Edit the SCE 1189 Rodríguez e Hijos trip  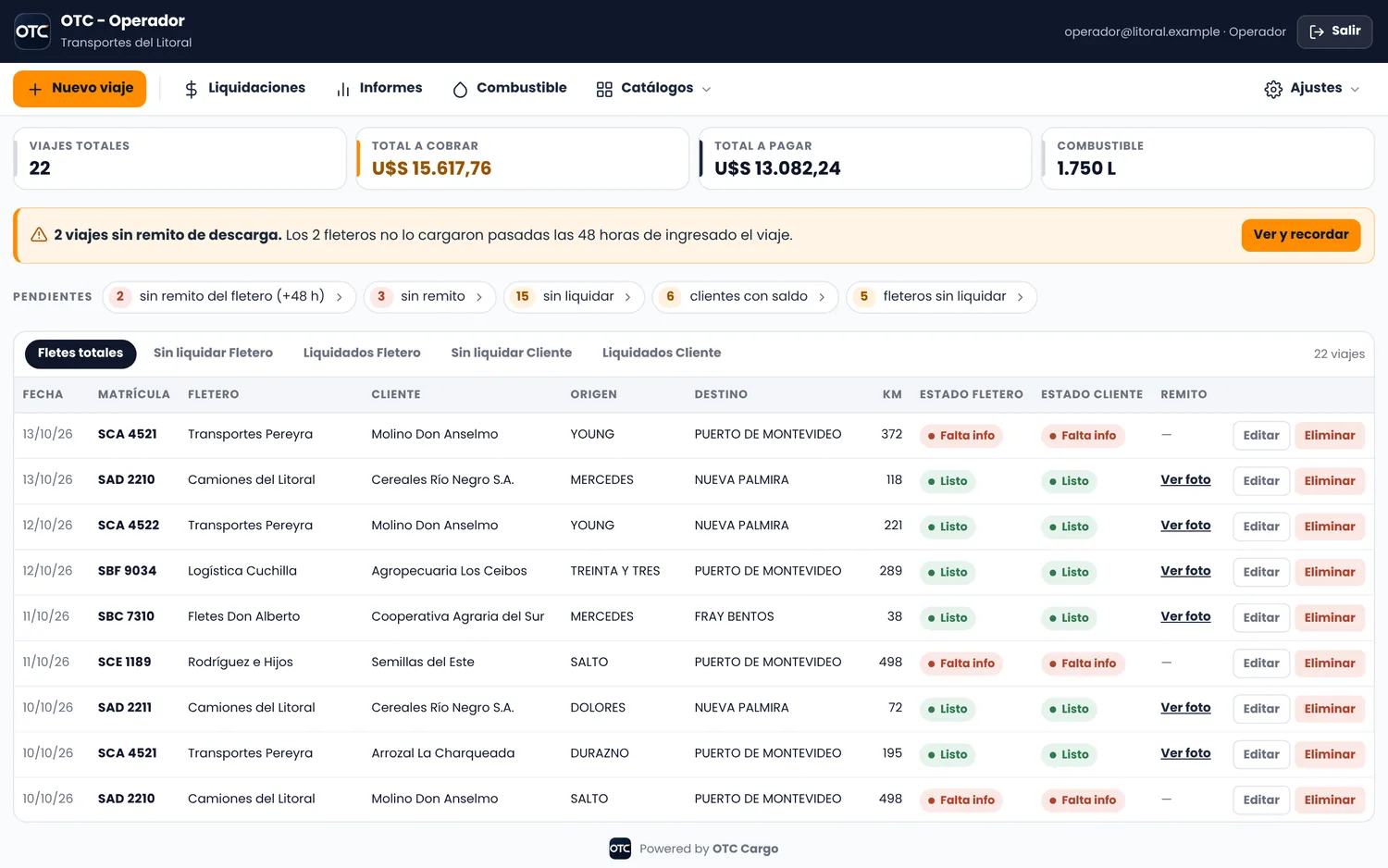coord(1261,663)
